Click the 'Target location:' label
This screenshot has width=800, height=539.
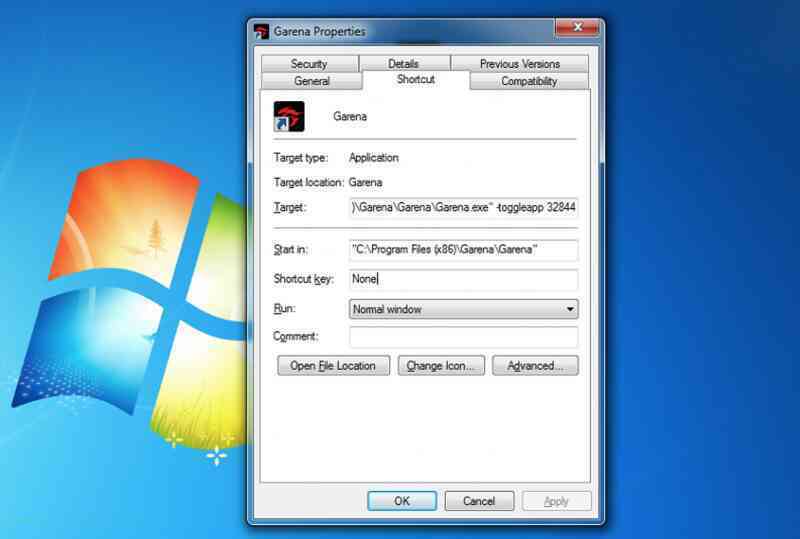tap(309, 182)
